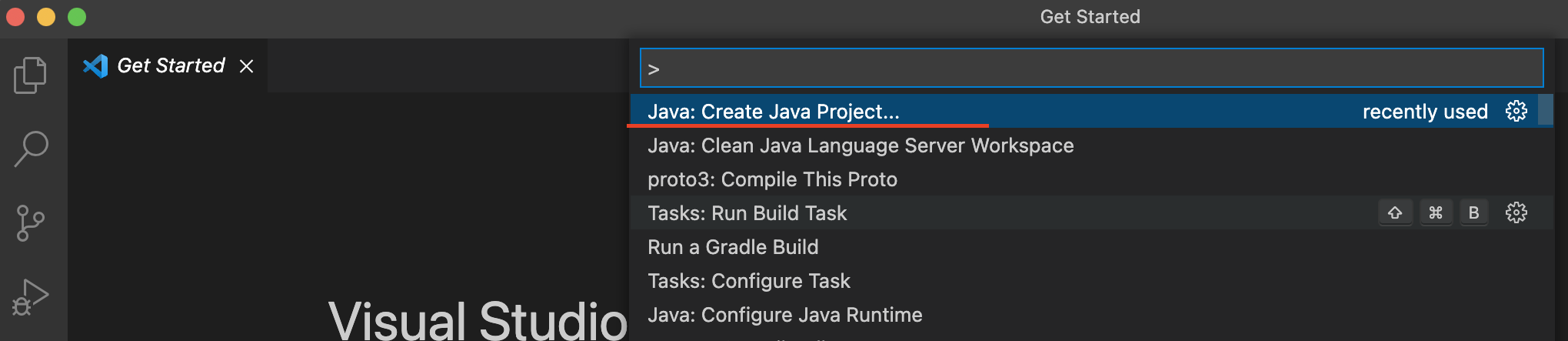Click the VS Code logo on Get Started tab
This screenshot has height=341, width=1568.
[95, 66]
